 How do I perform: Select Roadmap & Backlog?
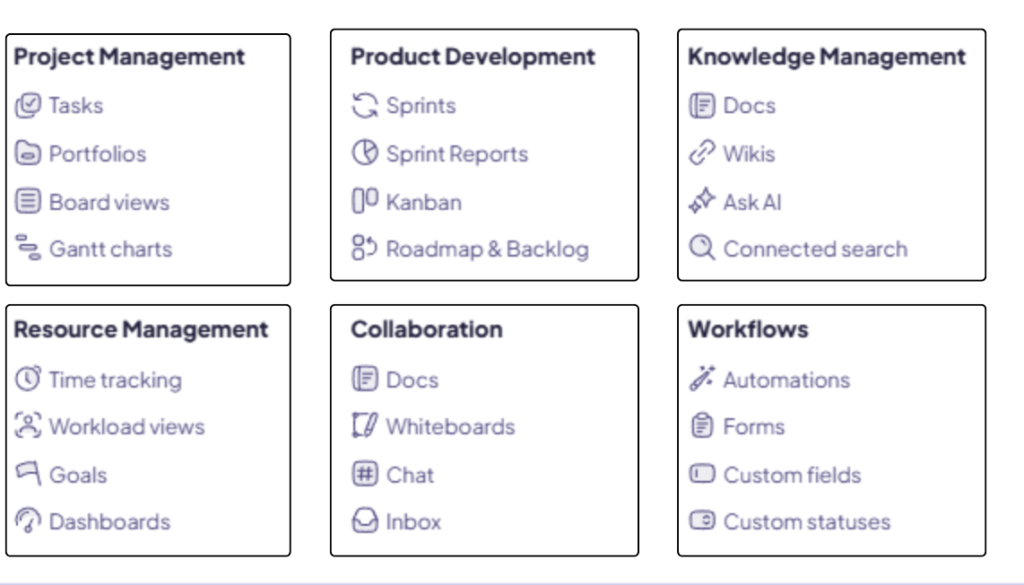(487, 249)
